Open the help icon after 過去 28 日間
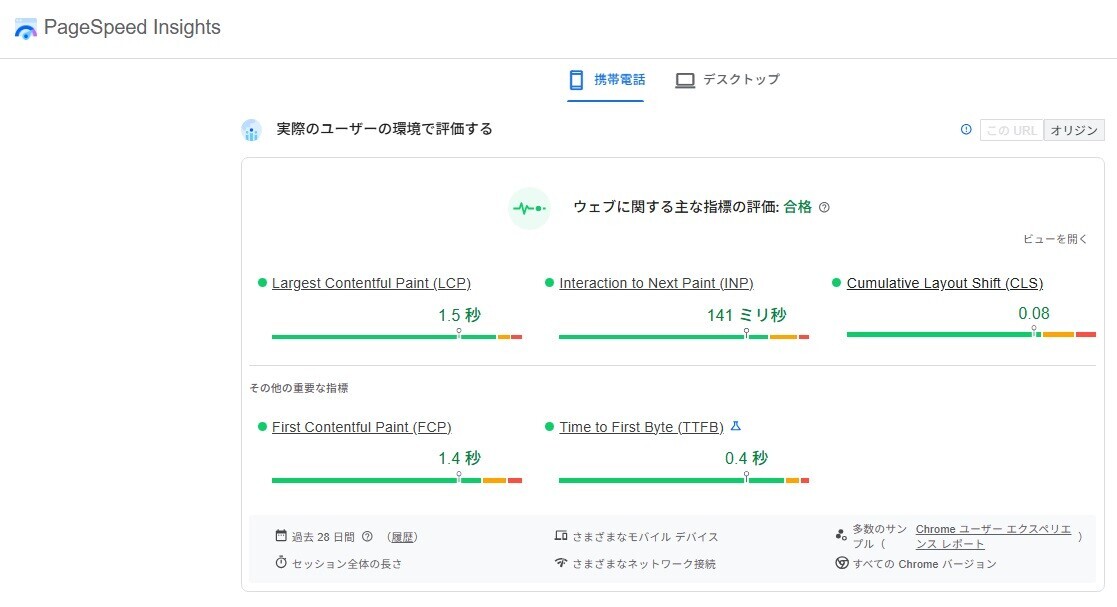Image resolution: width=1117 pixels, height=607 pixels. point(368,536)
